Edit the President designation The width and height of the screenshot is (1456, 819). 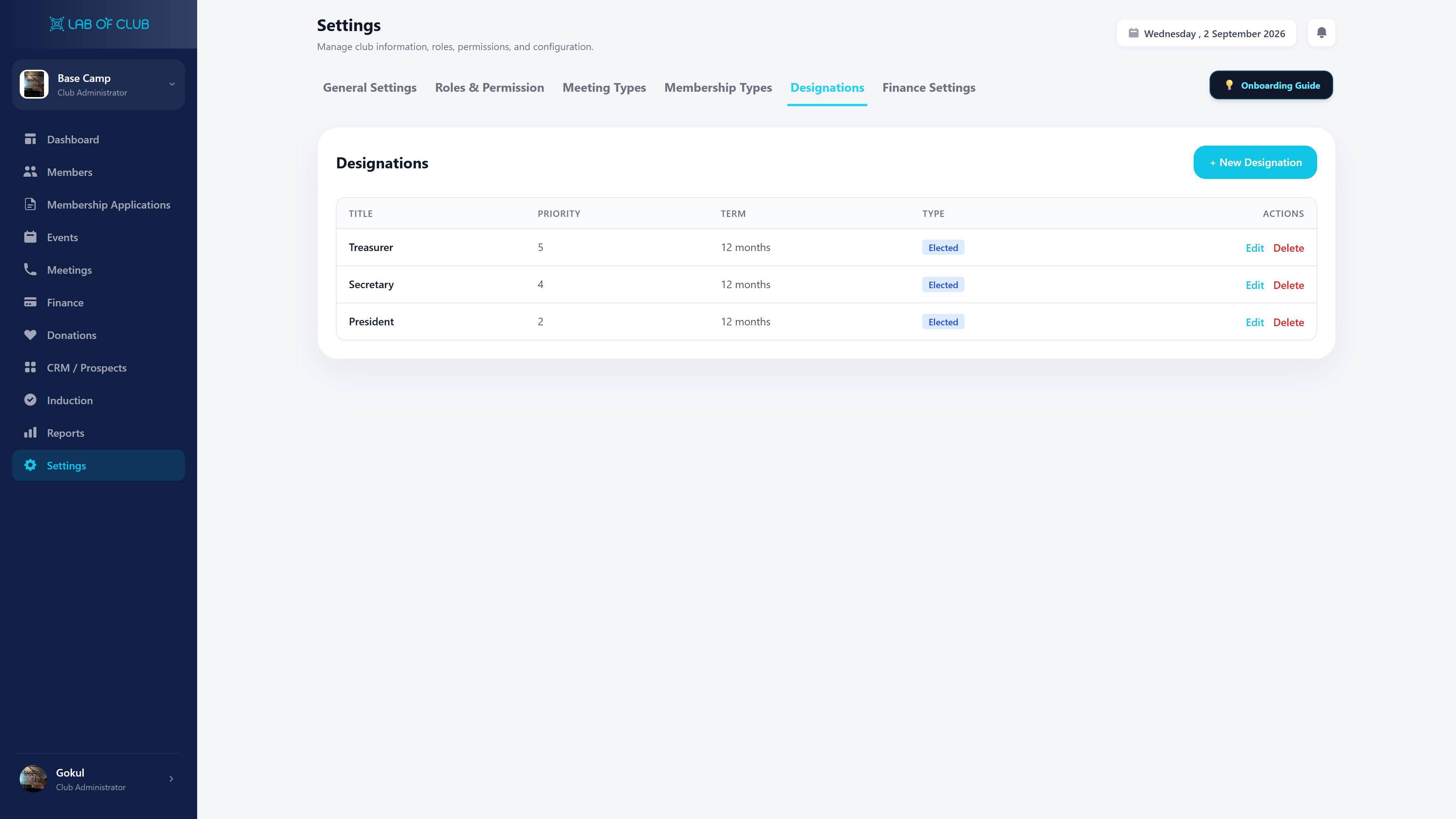click(x=1254, y=322)
